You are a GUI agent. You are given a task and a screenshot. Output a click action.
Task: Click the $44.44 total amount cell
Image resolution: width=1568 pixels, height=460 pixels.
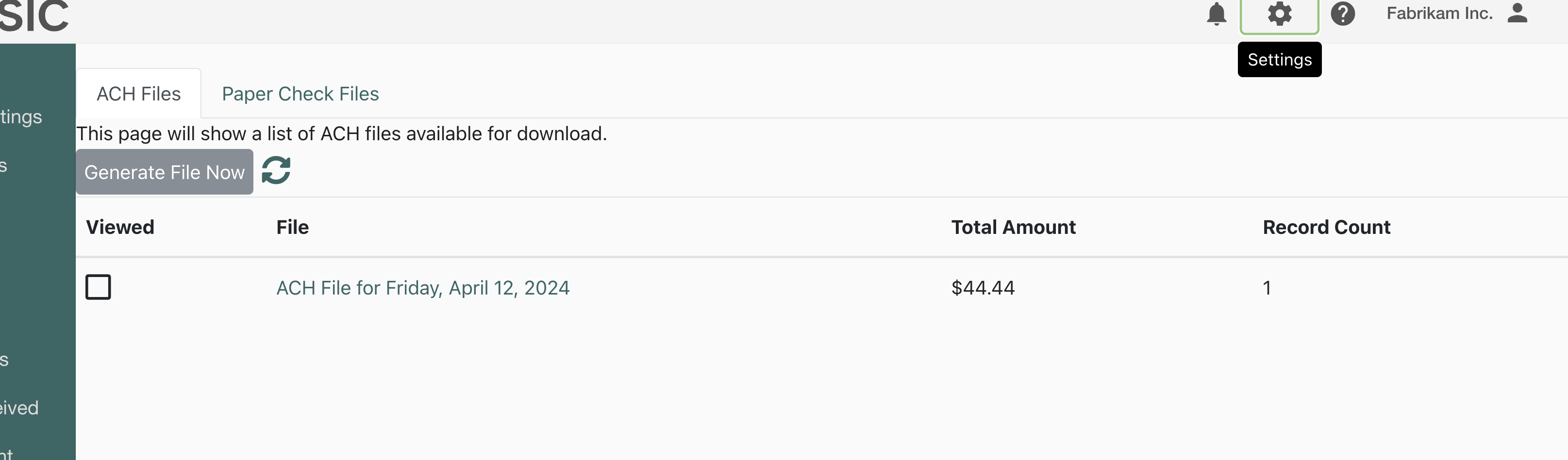(983, 288)
